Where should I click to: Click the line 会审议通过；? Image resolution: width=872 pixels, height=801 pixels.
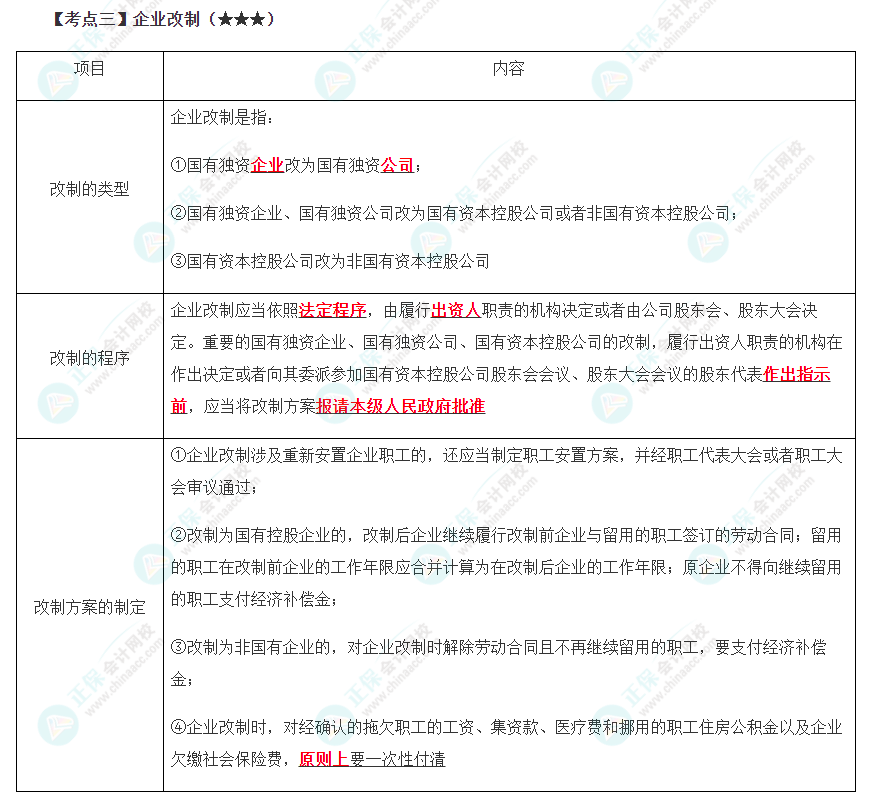pos(215,488)
